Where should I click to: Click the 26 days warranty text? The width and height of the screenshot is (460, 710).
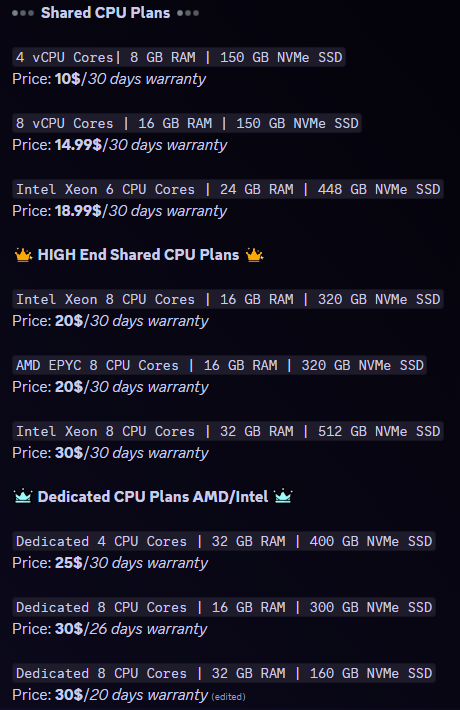[148, 629]
